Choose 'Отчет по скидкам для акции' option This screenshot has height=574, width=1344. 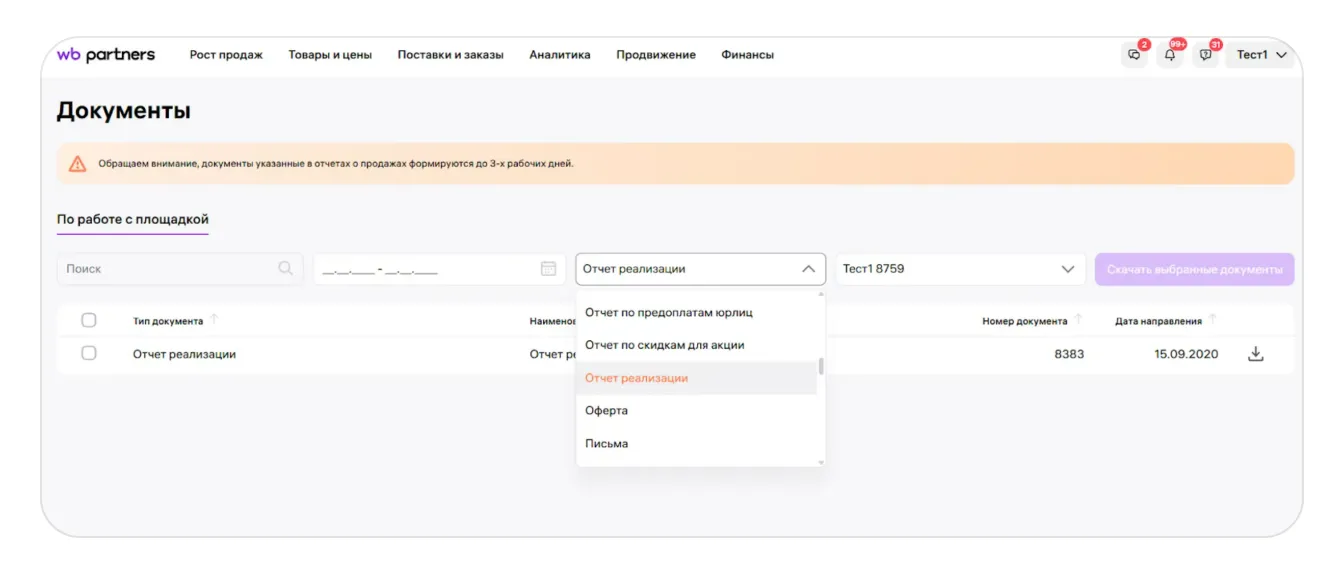pyautogui.click(x=664, y=345)
